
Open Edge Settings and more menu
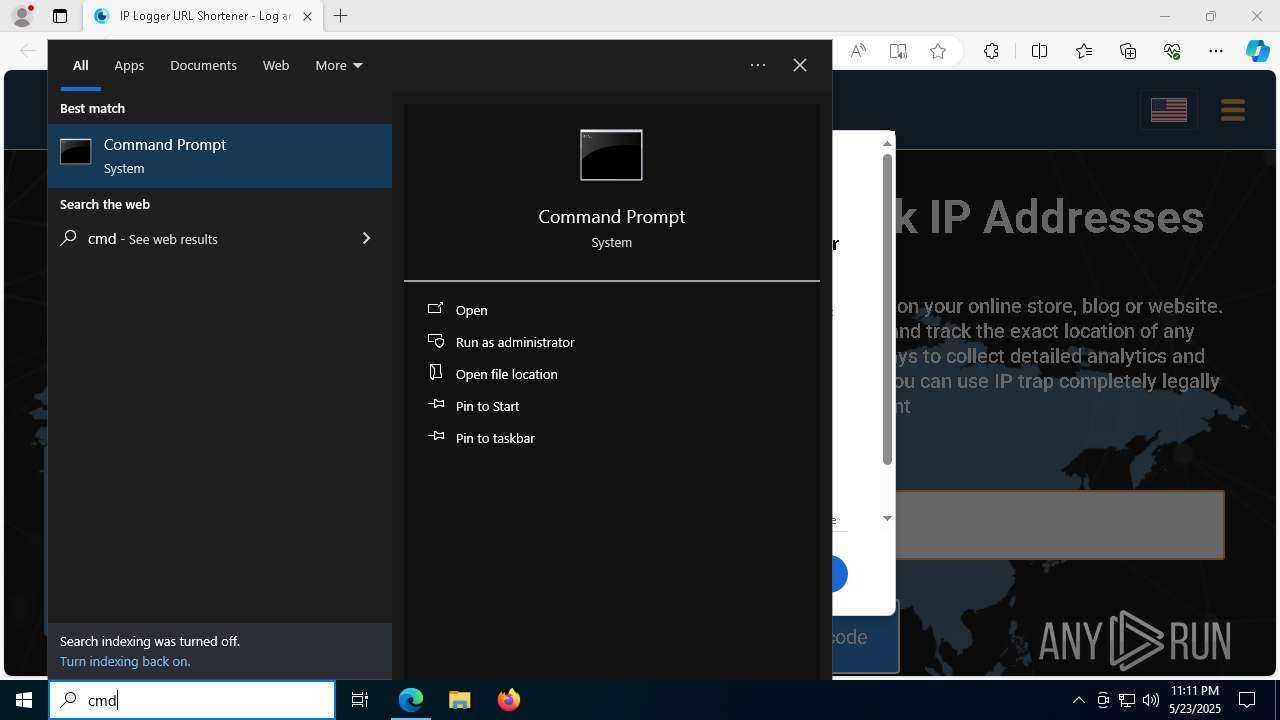(x=1216, y=51)
